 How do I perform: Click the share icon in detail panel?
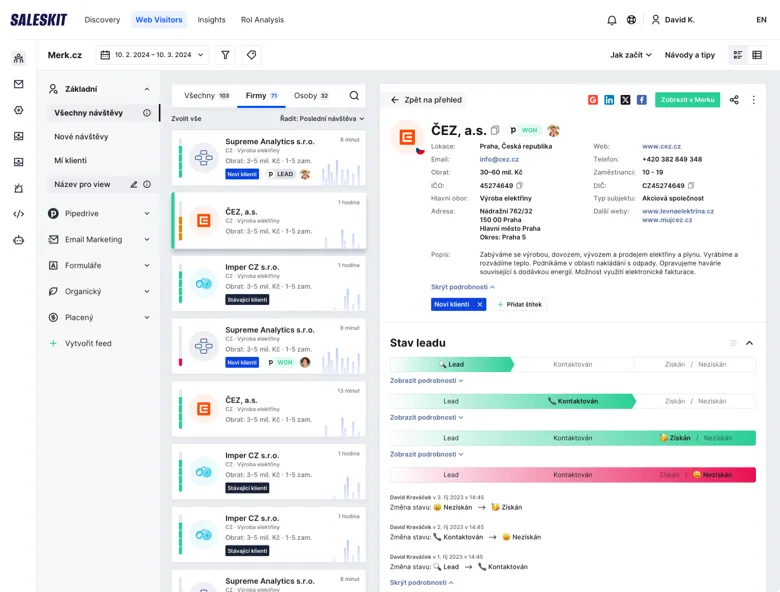point(734,100)
